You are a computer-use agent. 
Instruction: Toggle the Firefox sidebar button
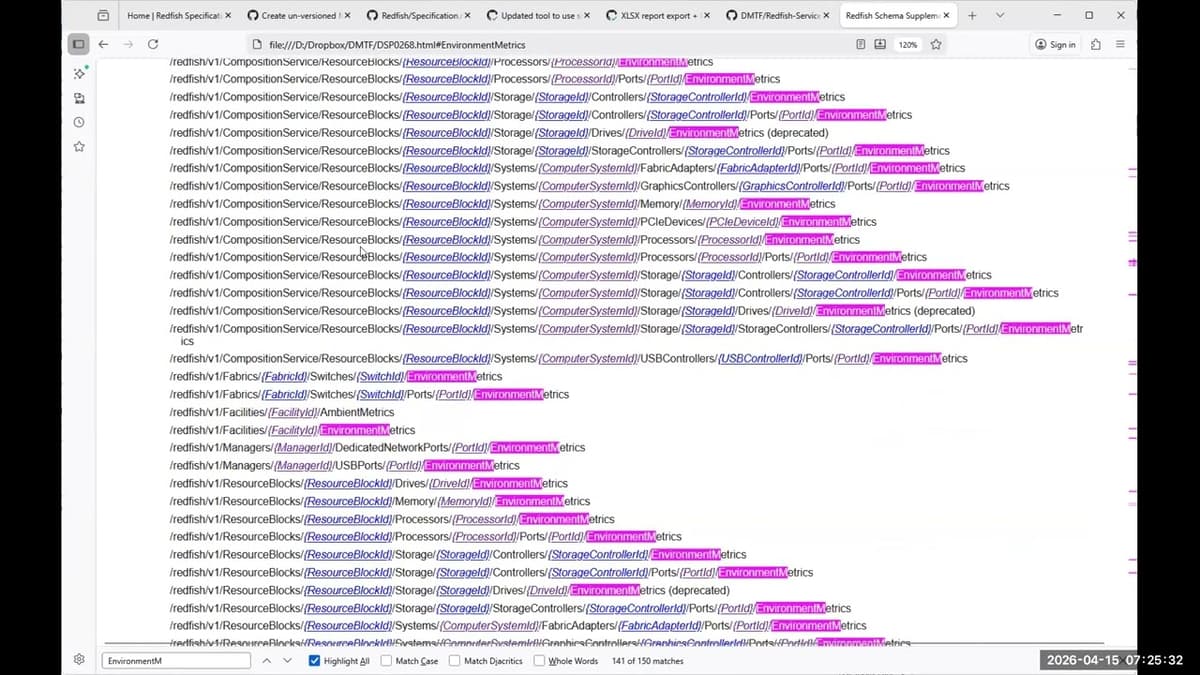click(x=78, y=44)
